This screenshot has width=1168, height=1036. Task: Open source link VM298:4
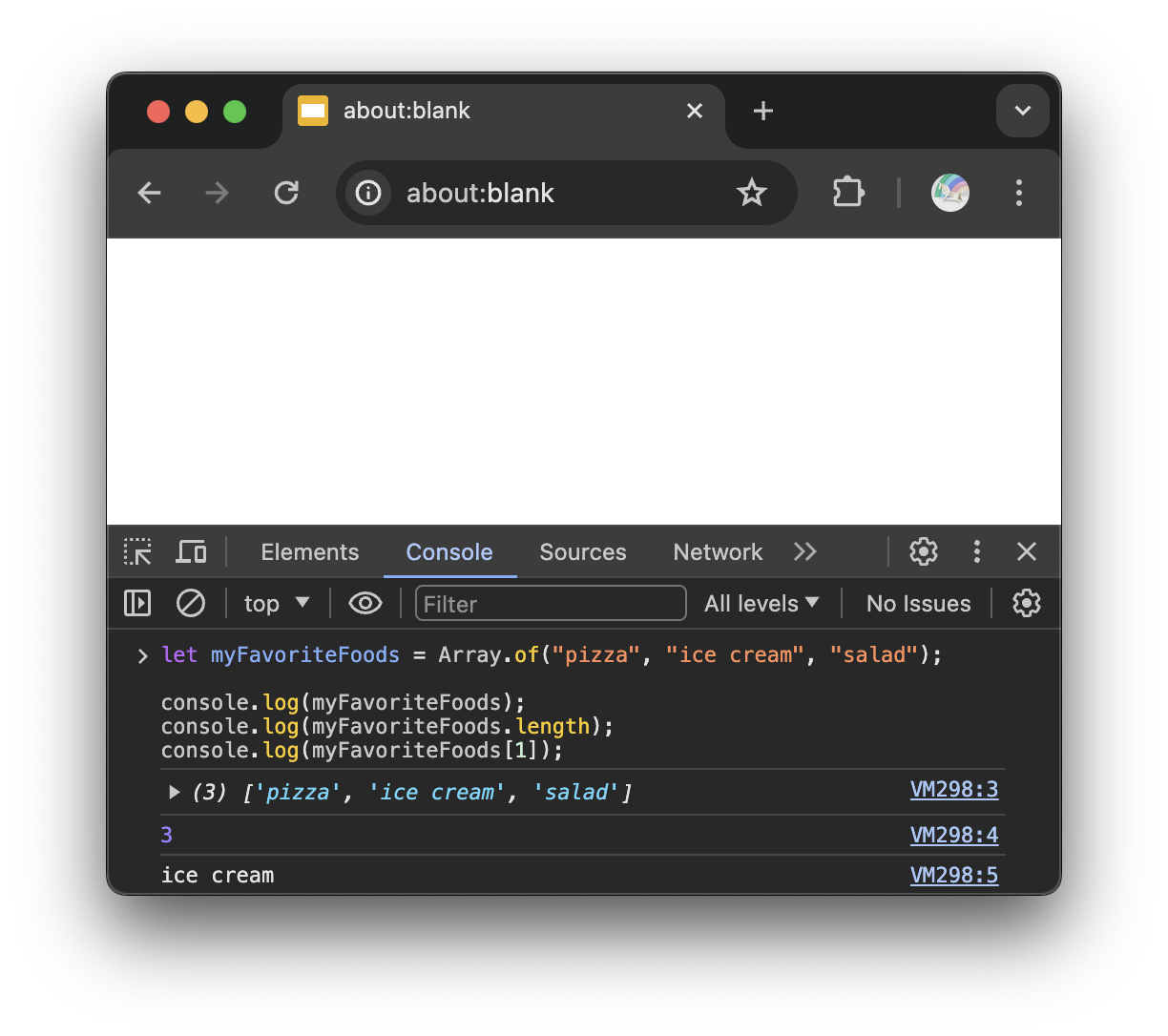click(954, 835)
